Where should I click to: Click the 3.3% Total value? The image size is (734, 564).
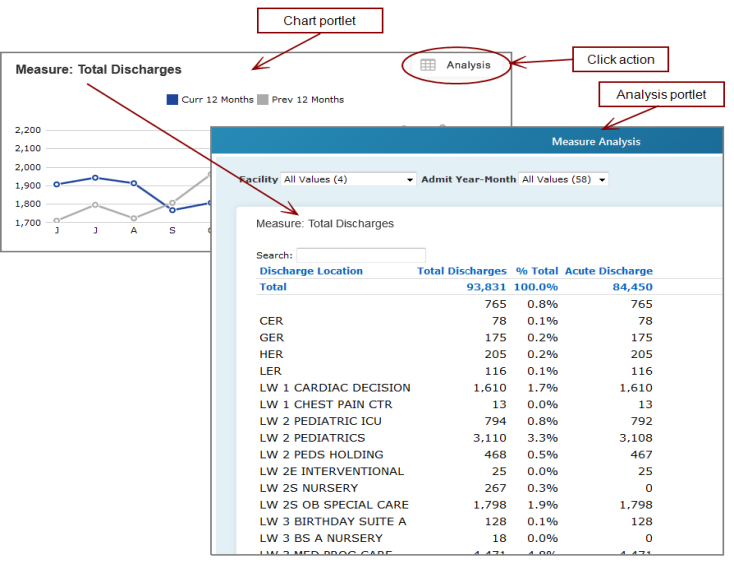coord(543,438)
